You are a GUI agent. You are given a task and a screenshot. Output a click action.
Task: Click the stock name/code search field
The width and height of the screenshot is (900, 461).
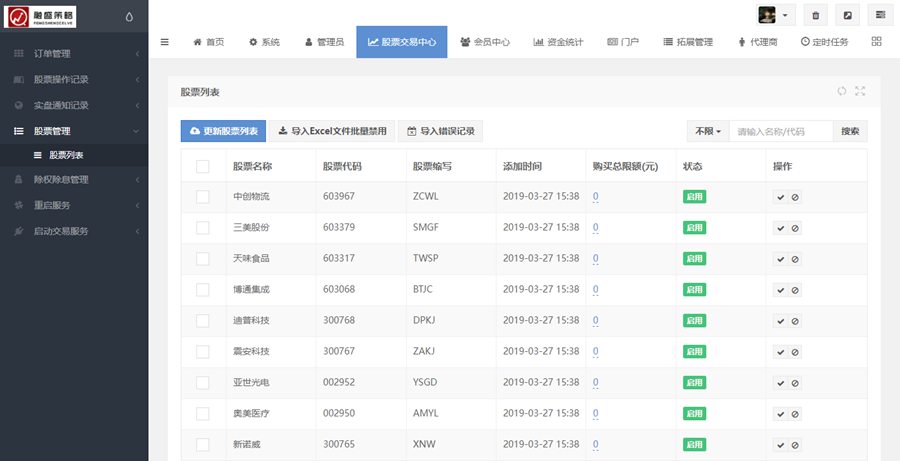[780, 131]
